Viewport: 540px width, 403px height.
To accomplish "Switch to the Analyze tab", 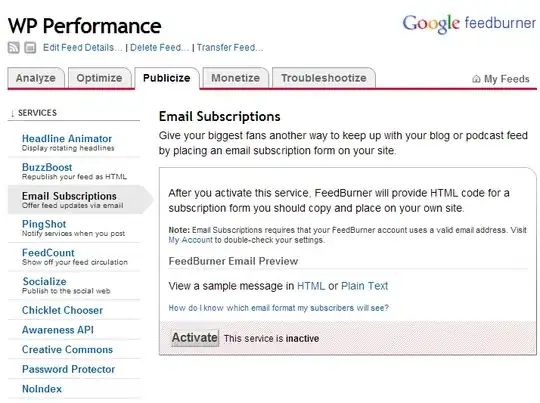I will [36, 78].
